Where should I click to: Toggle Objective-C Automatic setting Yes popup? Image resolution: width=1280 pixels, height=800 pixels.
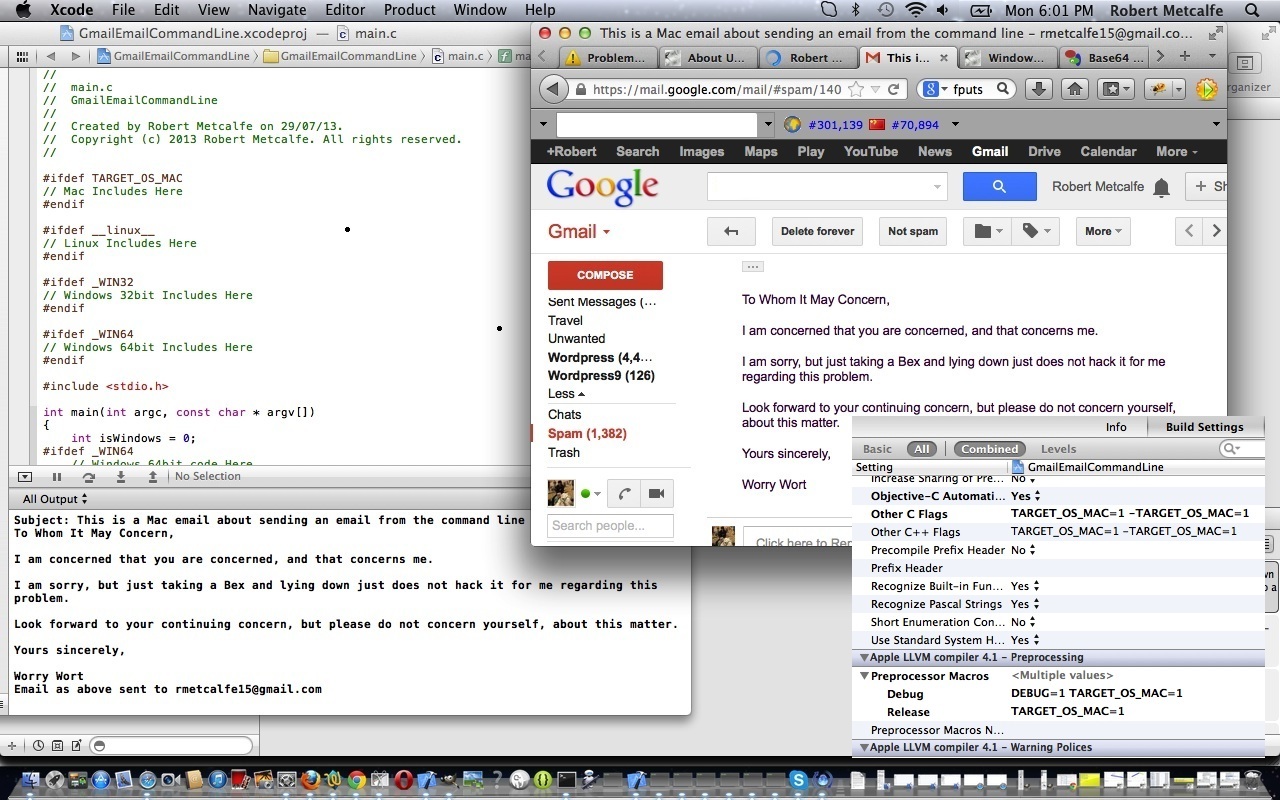(x=1025, y=496)
